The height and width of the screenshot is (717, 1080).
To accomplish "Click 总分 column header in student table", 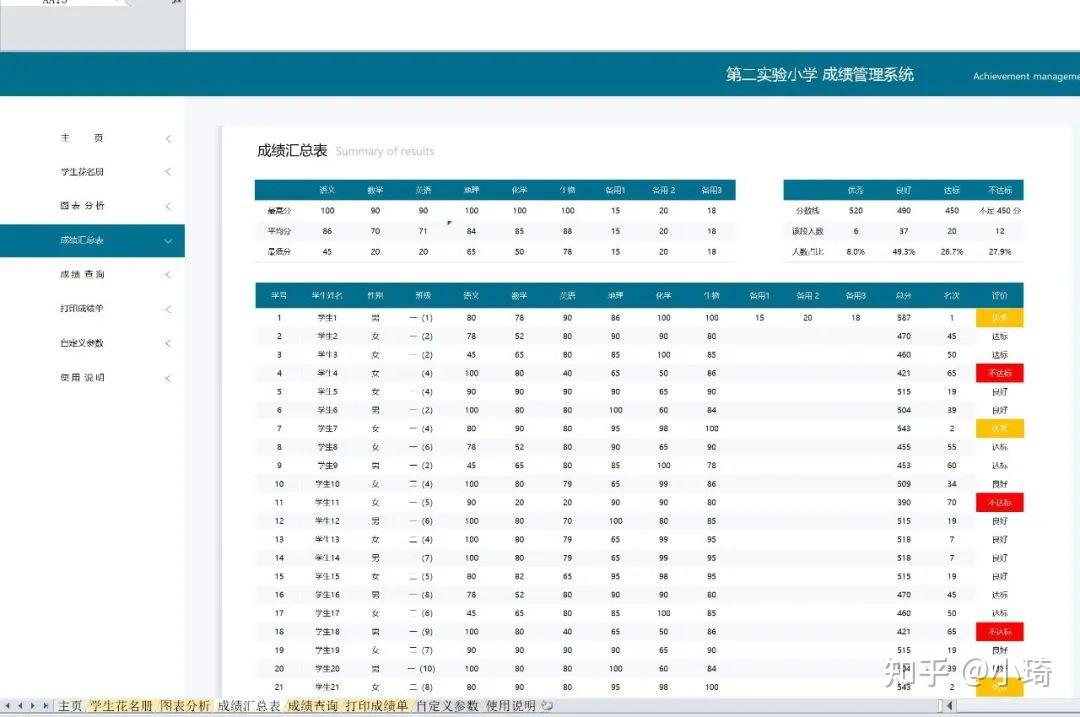I will (904, 295).
